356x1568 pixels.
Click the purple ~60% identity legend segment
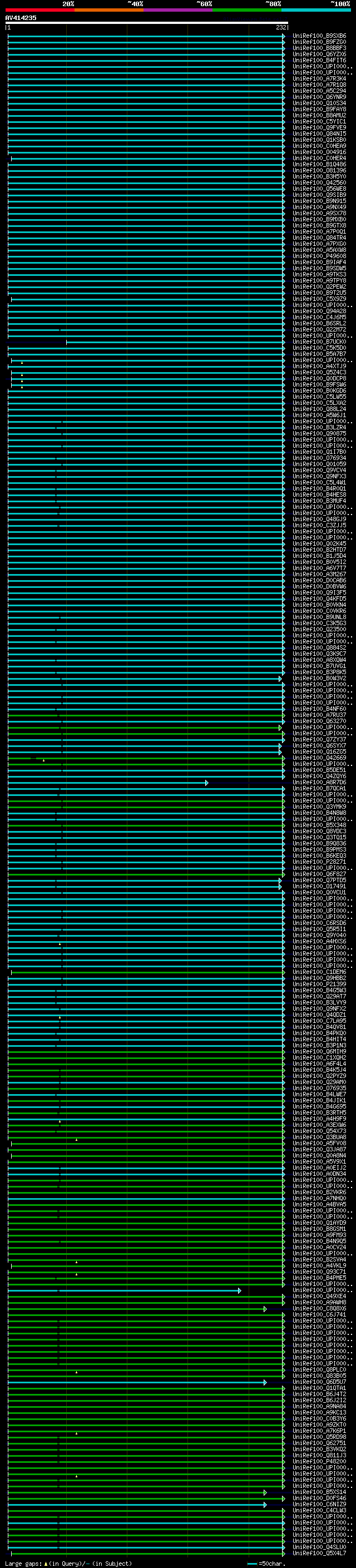click(177, 10)
